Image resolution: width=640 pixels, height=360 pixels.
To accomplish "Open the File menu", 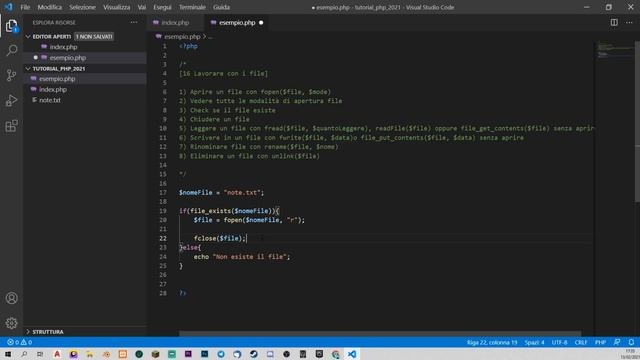I will (x=25, y=7).
